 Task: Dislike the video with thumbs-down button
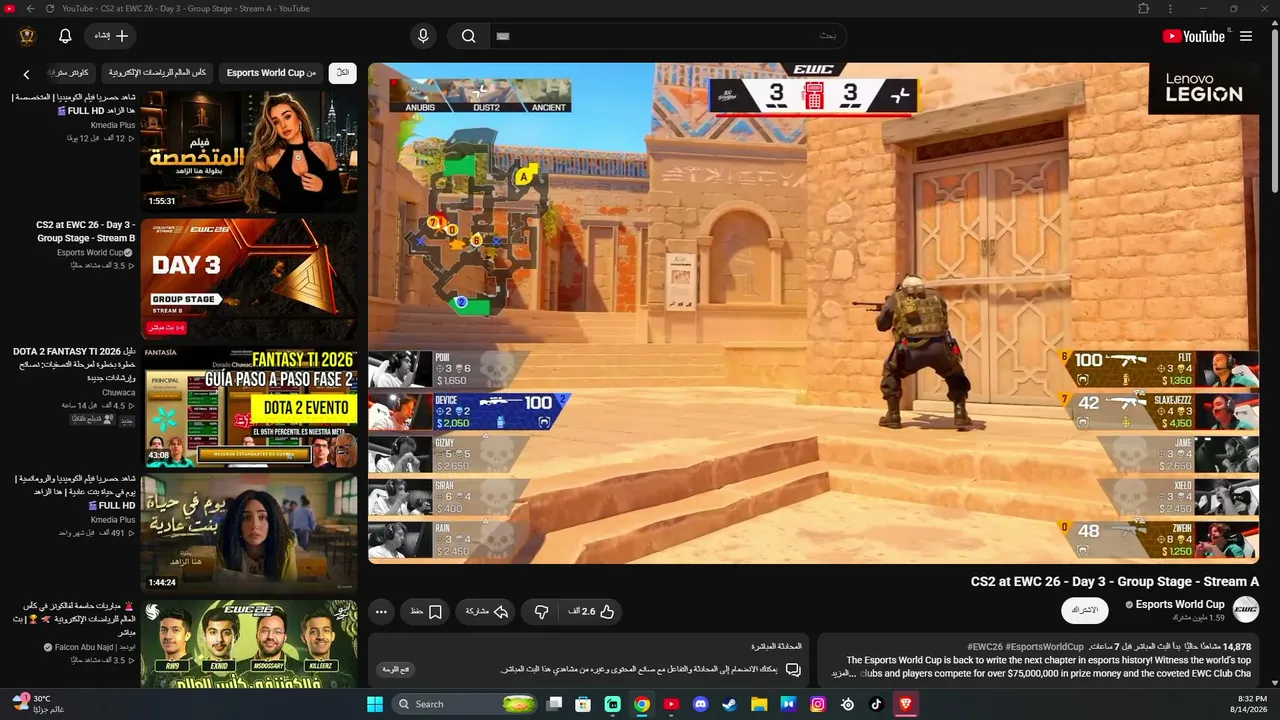[x=541, y=611]
